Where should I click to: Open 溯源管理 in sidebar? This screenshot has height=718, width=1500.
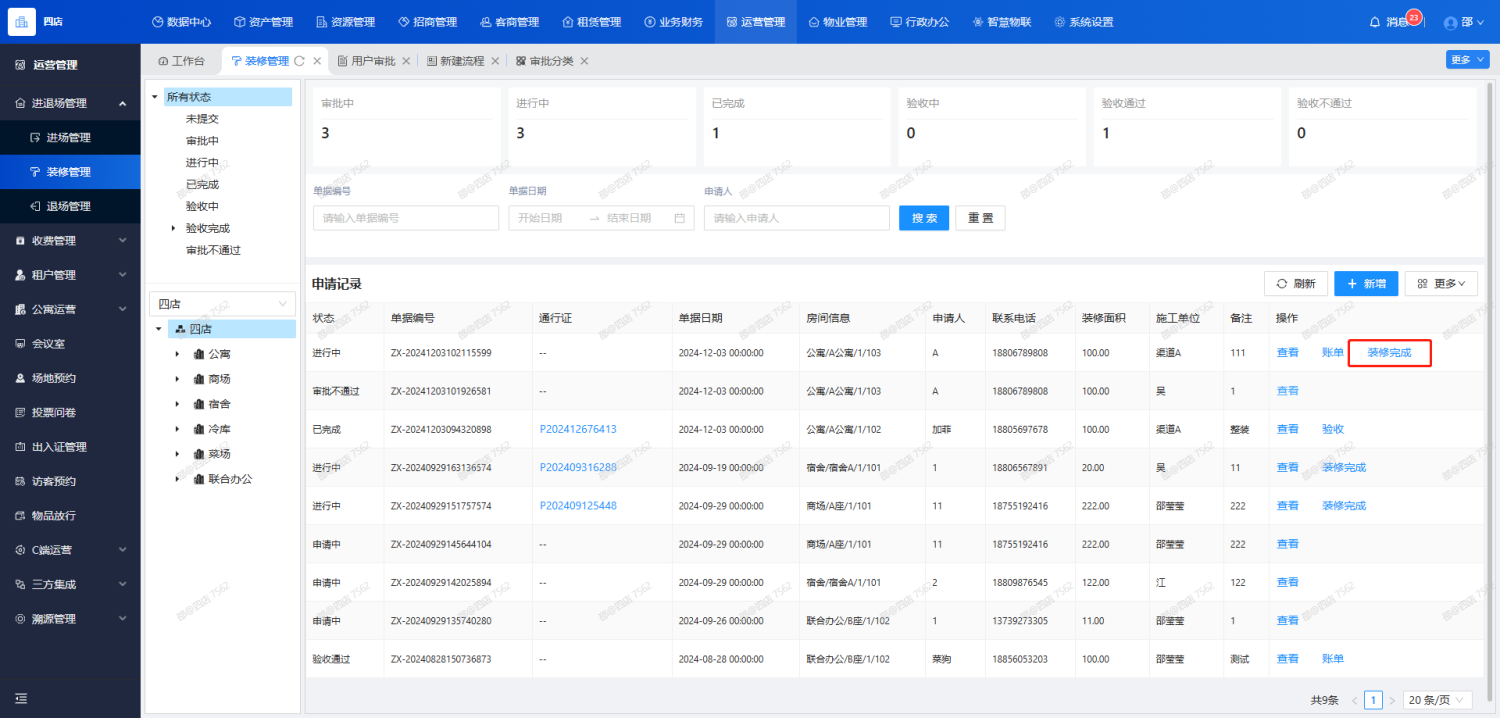pos(70,619)
